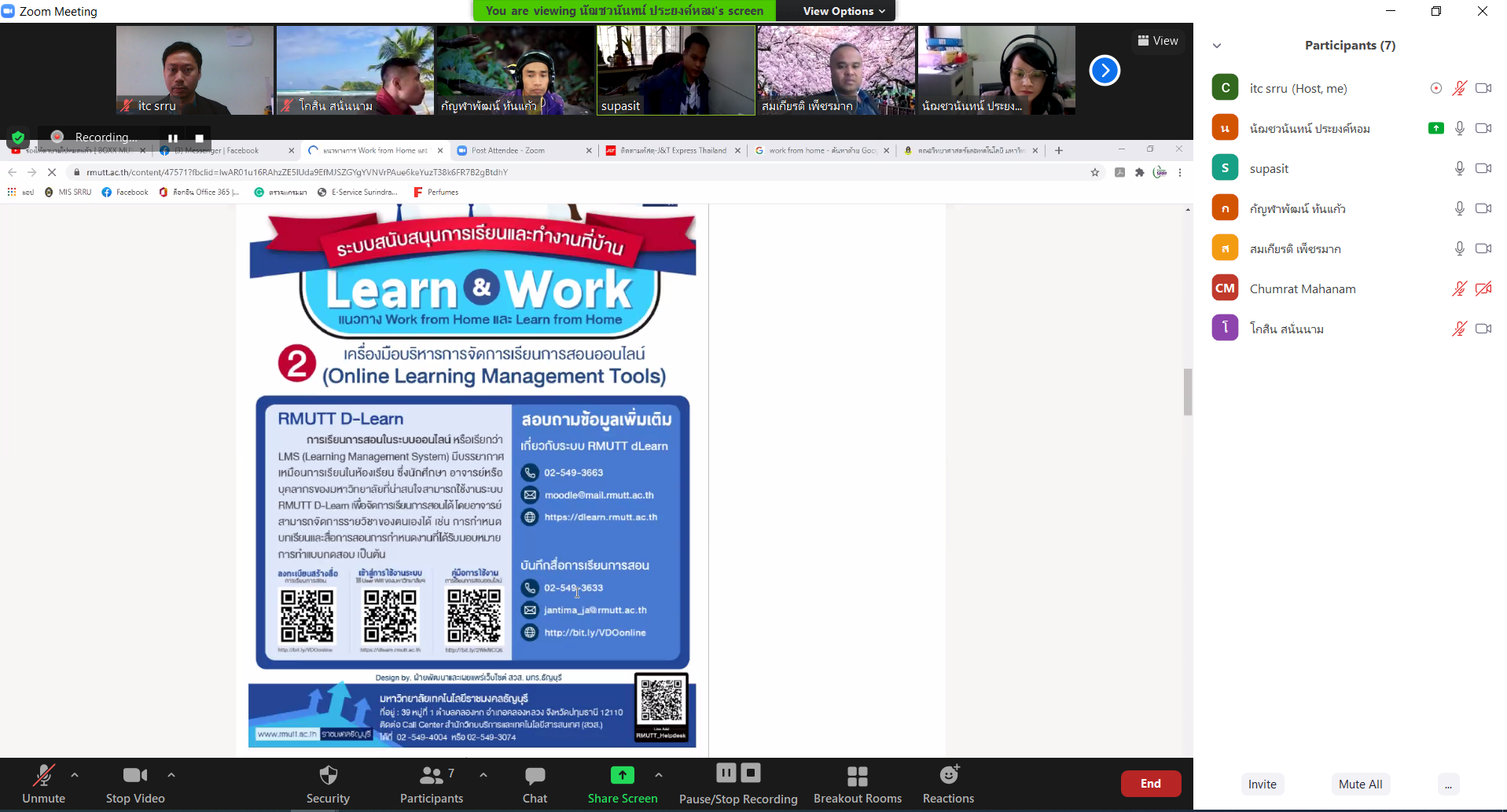
Task: Expand audio options arrow beside Unmute
Action: point(75,775)
